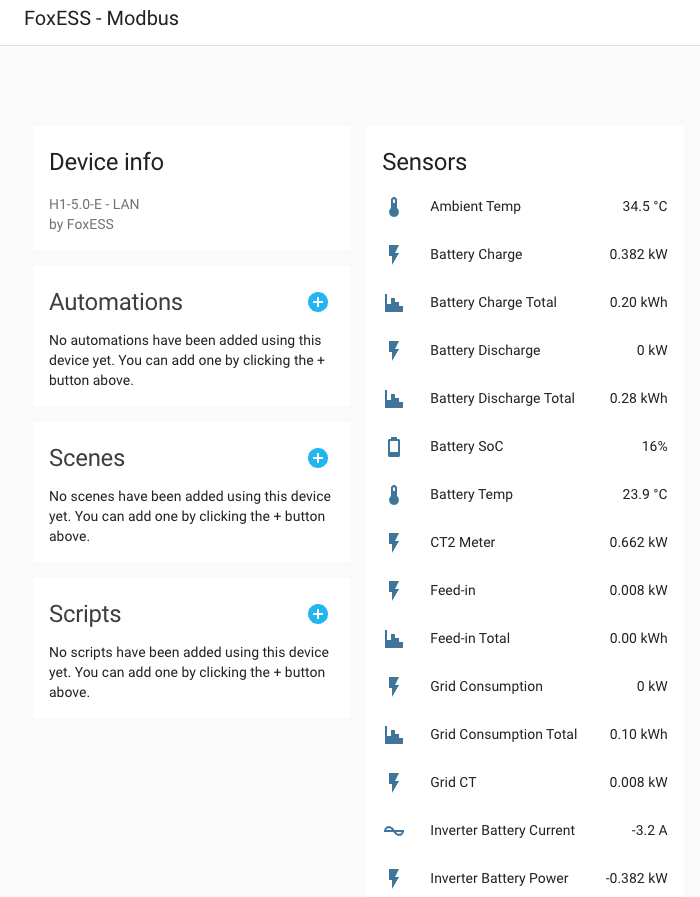Click the Battery Discharge flash icon
The height and width of the screenshot is (897, 700).
394,350
